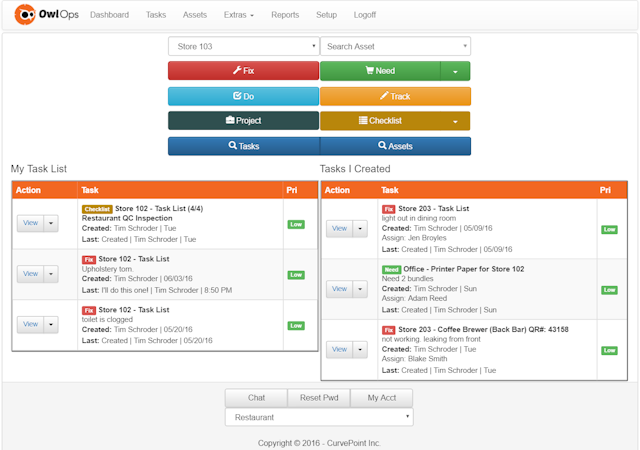This screenshot has width=640, height=450.
Task: Click the pencil icon on Track button
Action: (384, 96)
